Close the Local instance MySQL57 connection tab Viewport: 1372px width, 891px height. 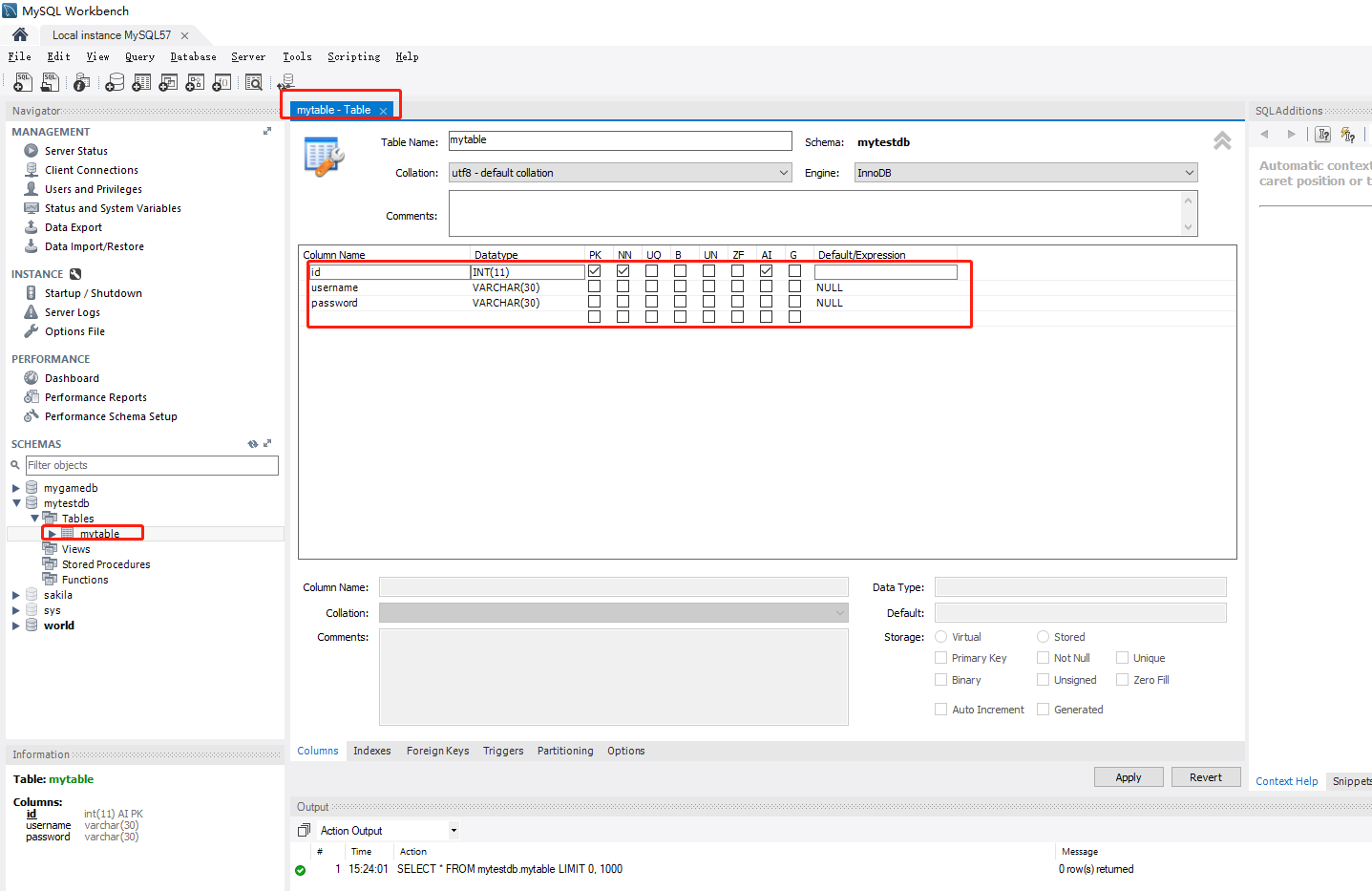(x=184, y=35)
